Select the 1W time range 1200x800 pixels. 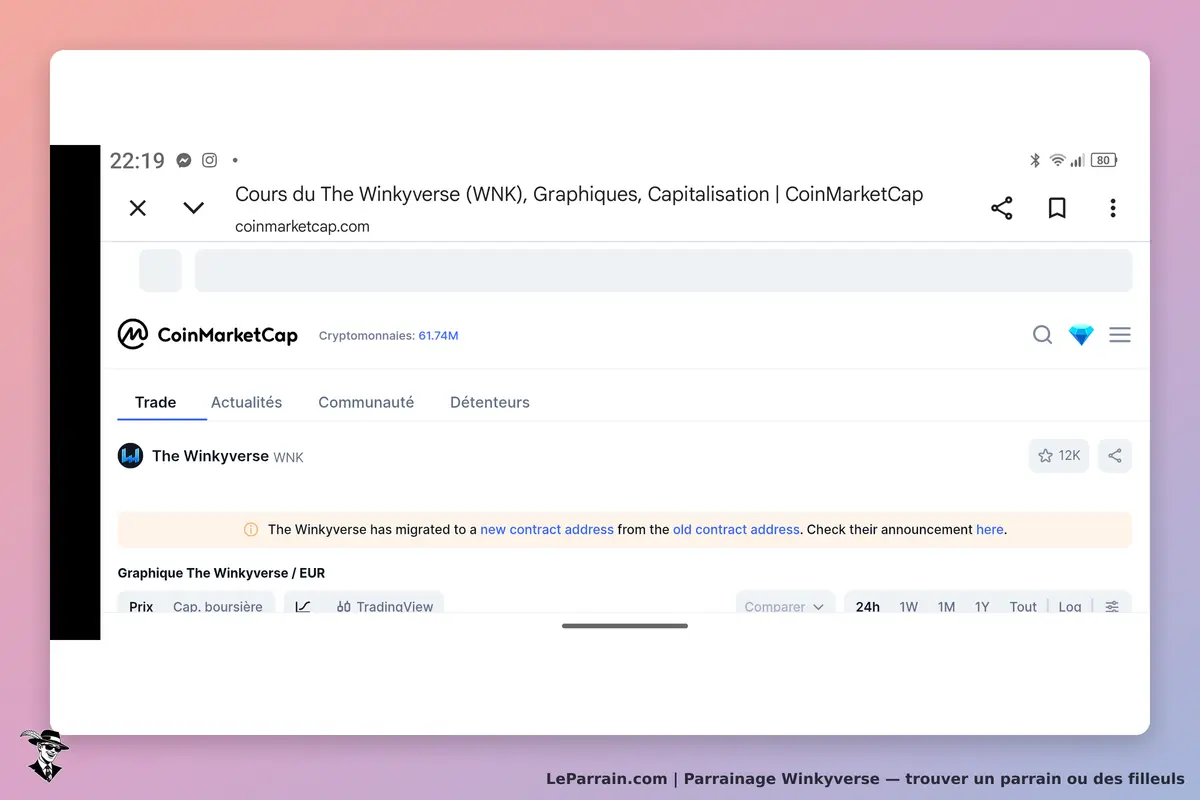pos(909,606)
